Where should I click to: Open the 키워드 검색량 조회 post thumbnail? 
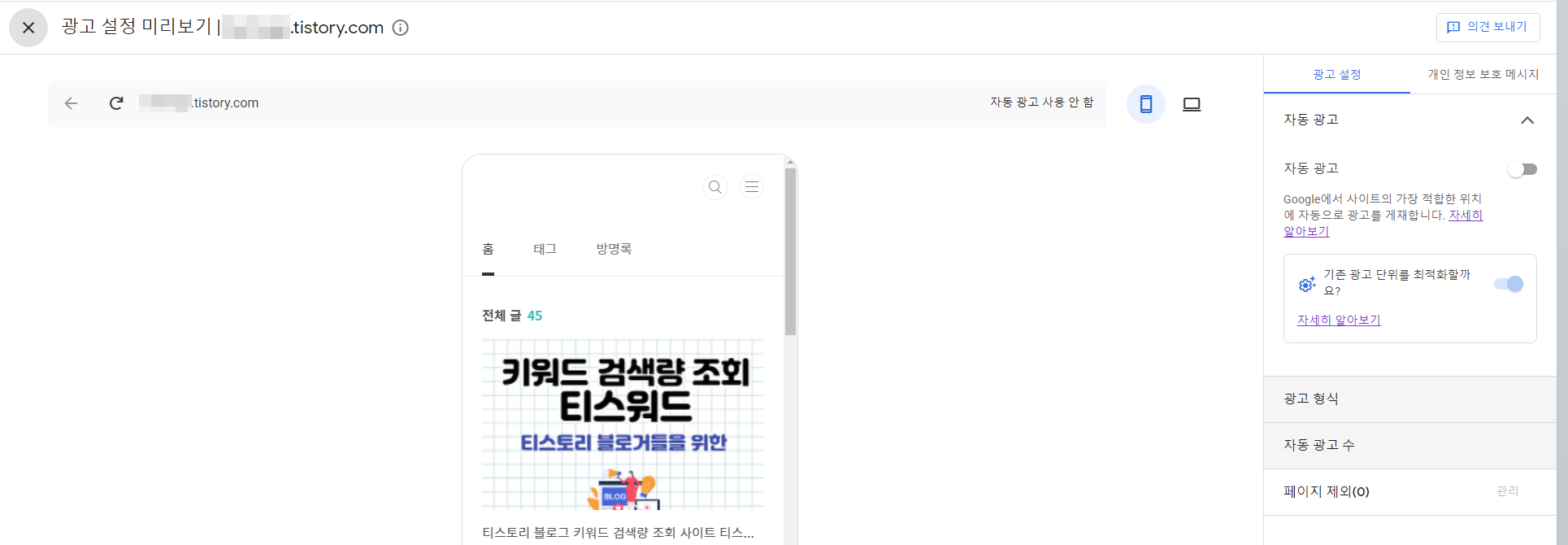coord(623,425)
